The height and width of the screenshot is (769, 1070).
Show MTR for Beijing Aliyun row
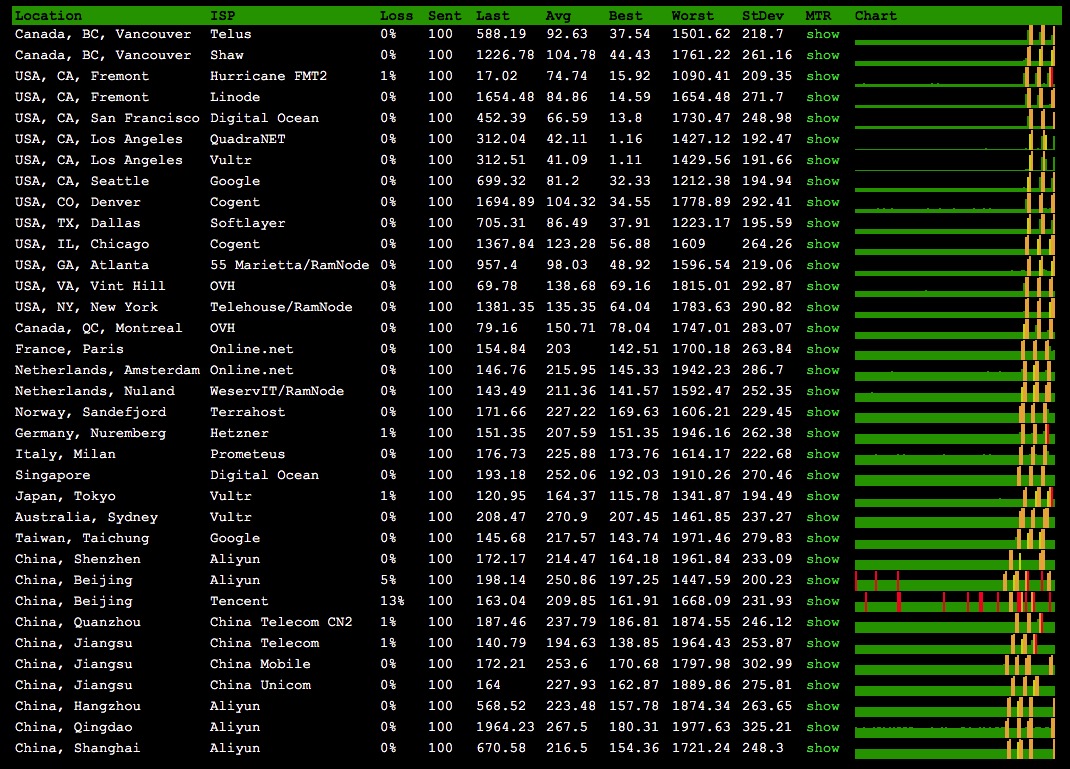coord(823,580)
